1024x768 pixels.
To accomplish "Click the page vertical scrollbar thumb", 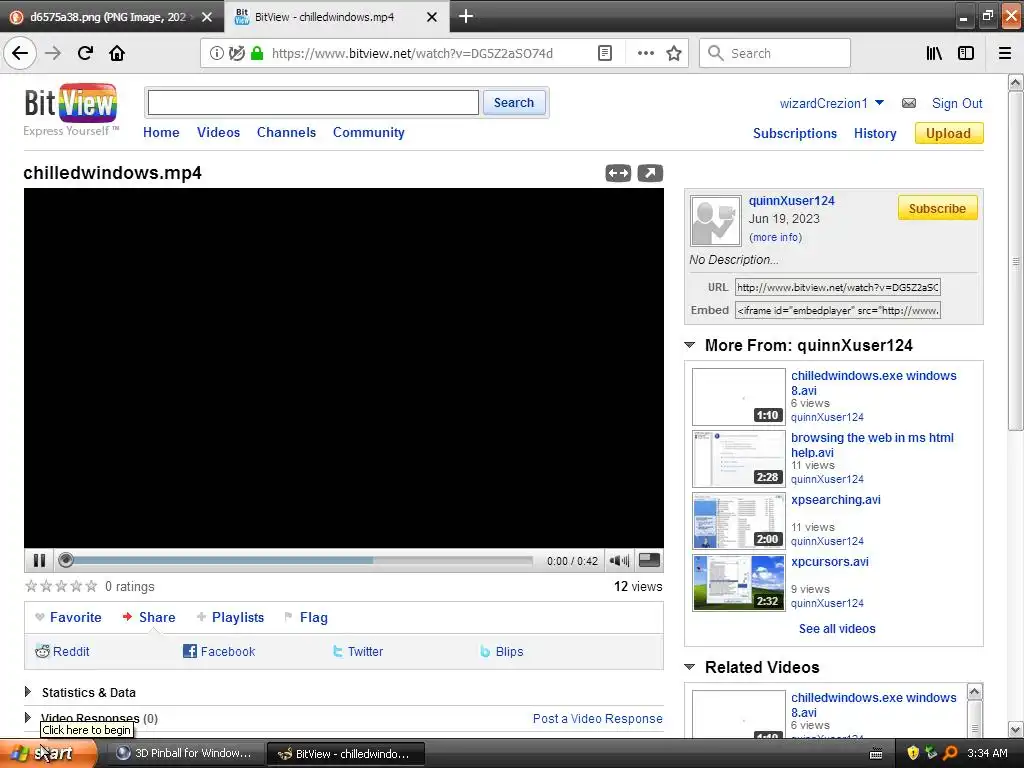I will pyautogui.click(x=1015, y=261).
